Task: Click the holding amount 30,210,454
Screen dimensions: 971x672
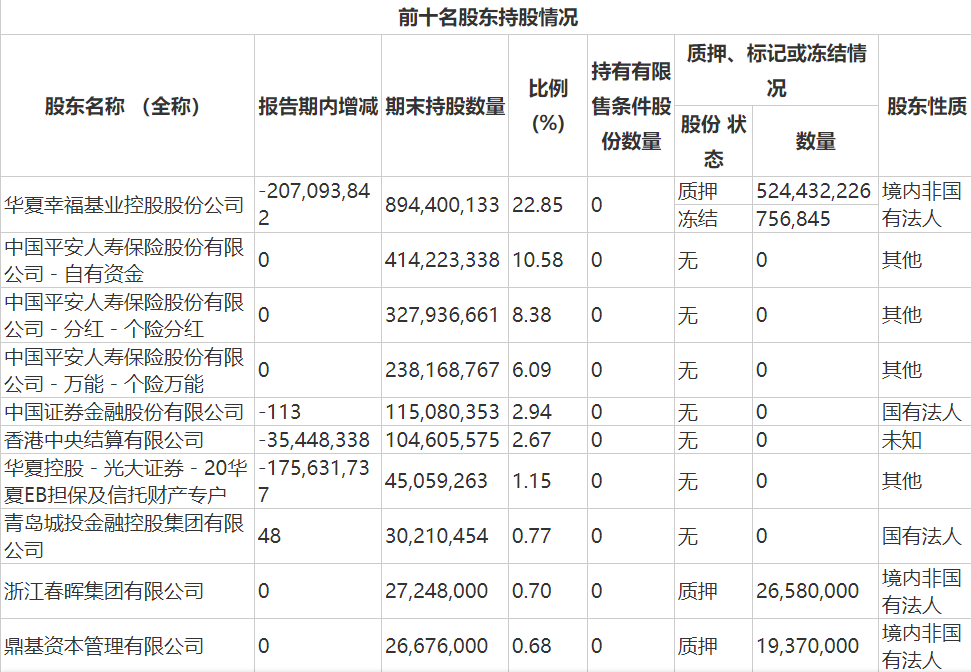Action: [x=437, y=536]
